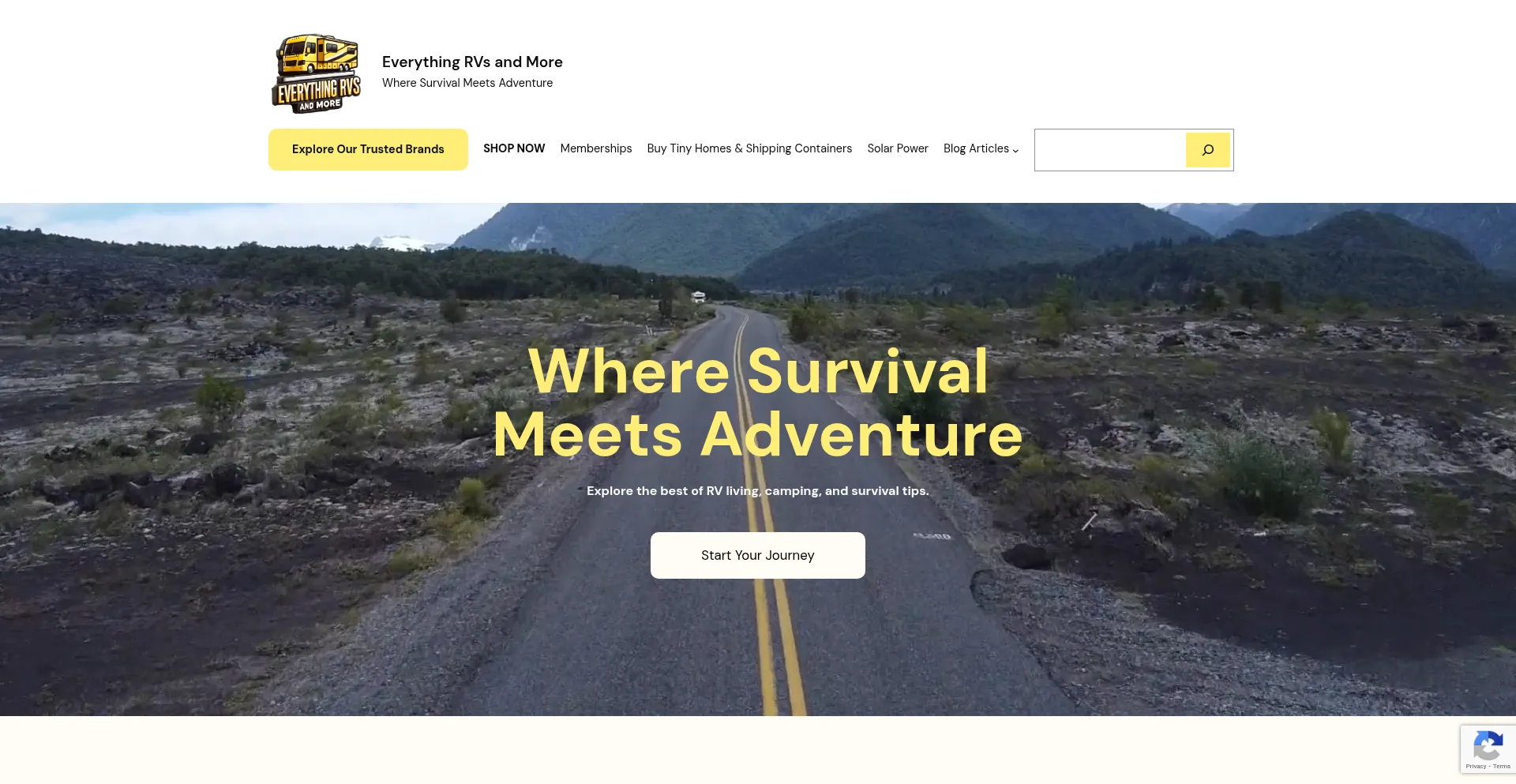Go to the Memberships page
Image resolution: width=1516 pixels, height=784 pixels.
[596, 148]
